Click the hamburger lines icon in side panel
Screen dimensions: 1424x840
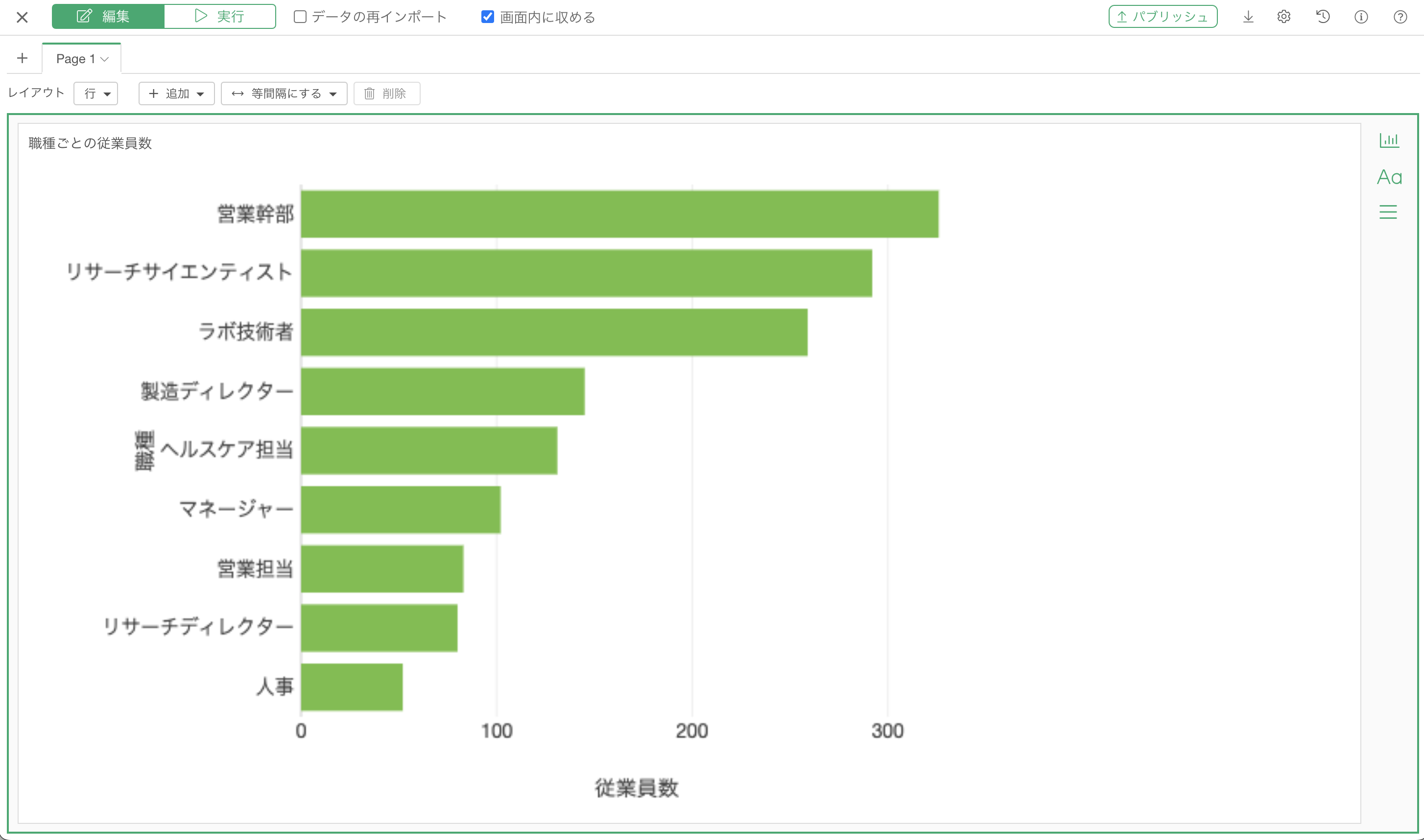point(1388,212)
